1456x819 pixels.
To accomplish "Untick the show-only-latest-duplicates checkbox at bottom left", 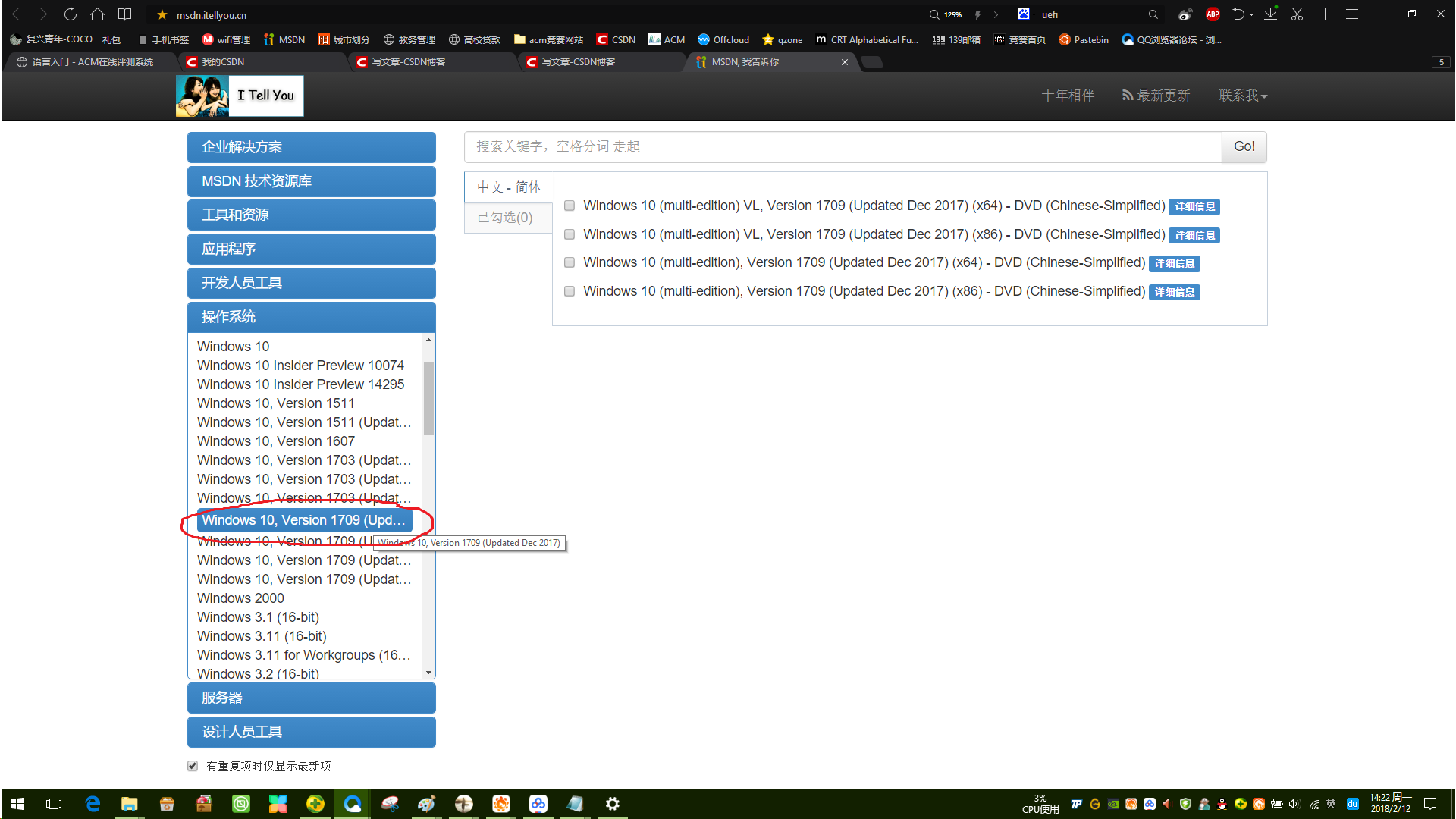I will point(193,767).
